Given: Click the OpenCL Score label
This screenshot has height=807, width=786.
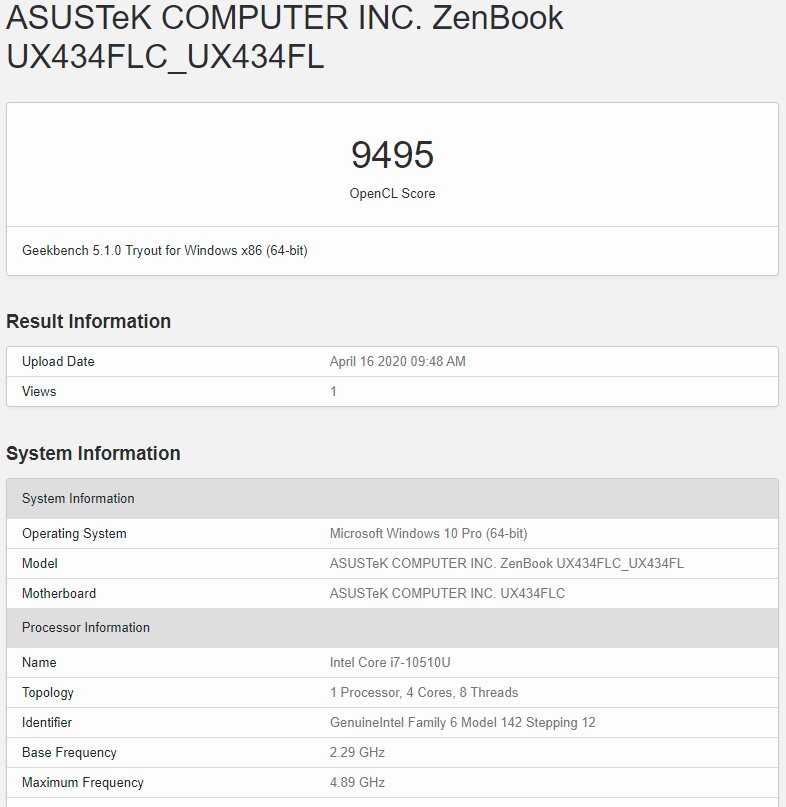Looking at the screenshot, I should (x=392, y=194).
